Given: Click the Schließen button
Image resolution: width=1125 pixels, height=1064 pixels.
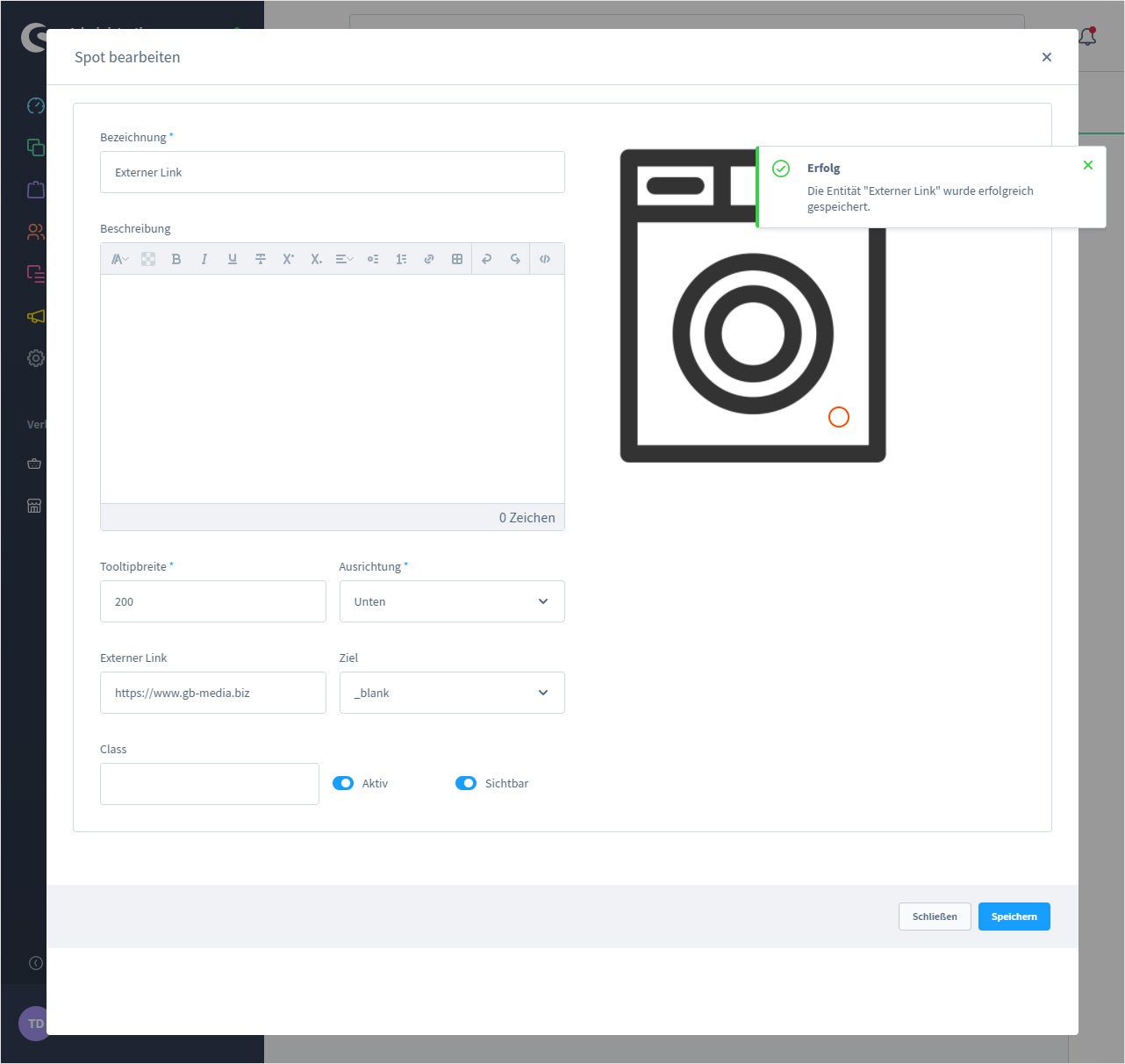Looking at the screenshot, I should [935, 917].
